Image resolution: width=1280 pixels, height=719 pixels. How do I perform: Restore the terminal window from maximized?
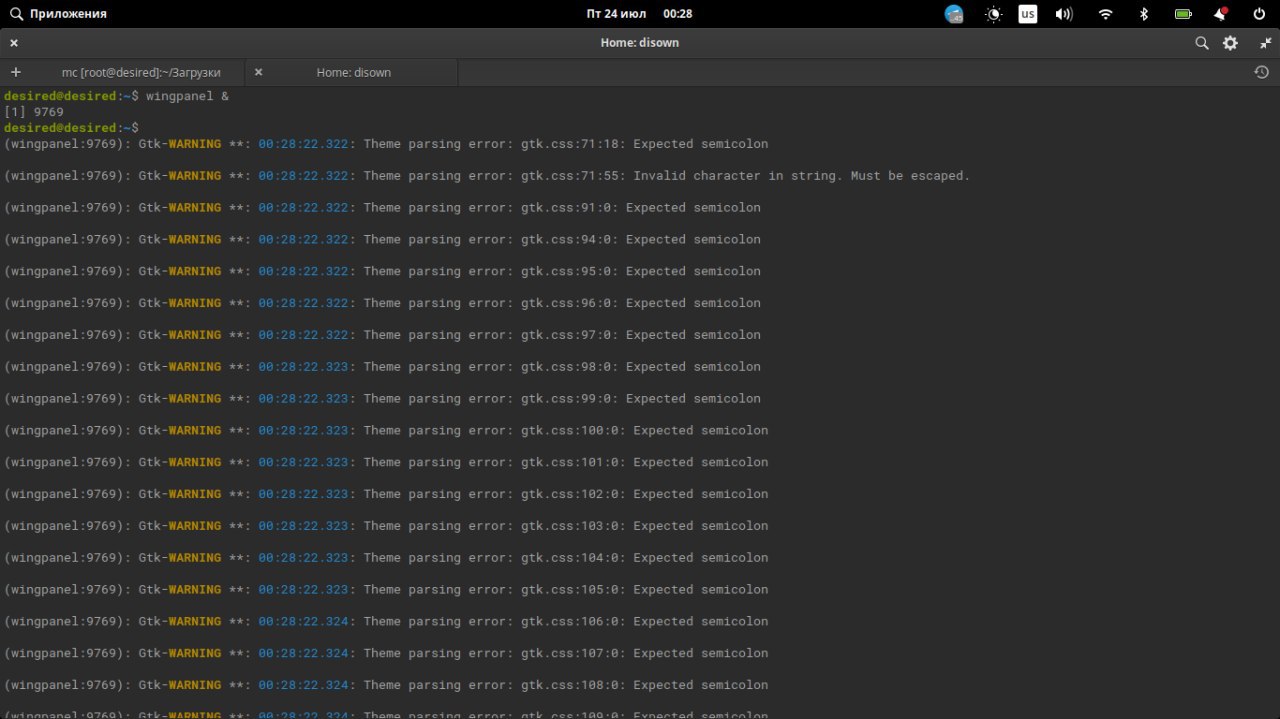tap(1265, 43)
